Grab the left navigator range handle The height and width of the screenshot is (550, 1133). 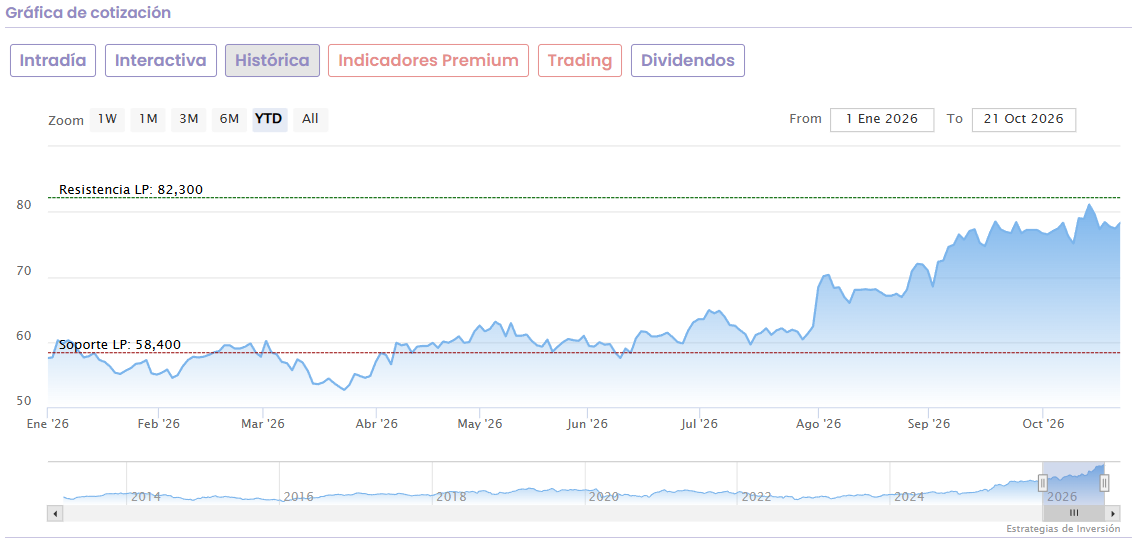pos(1043,483)
